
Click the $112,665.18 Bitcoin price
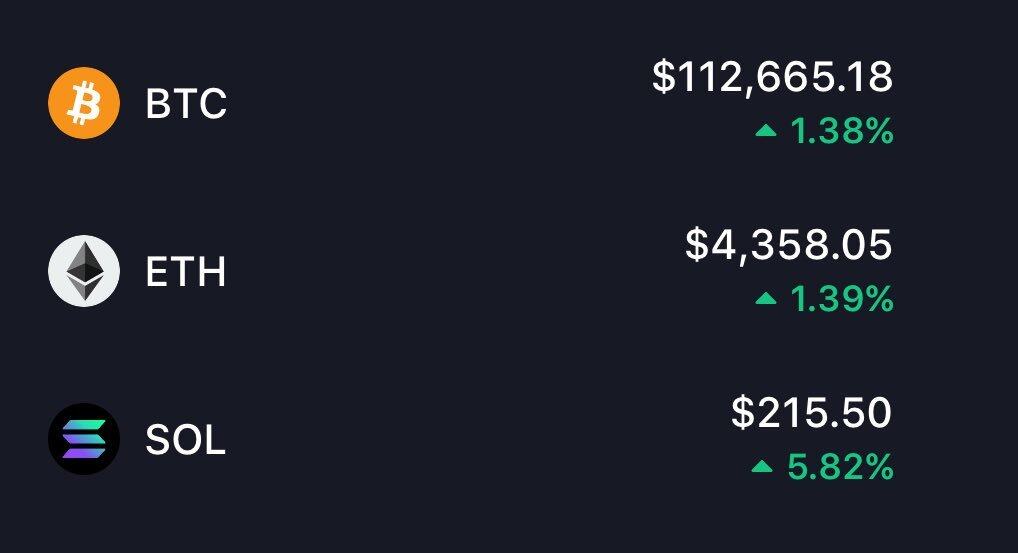773,77
